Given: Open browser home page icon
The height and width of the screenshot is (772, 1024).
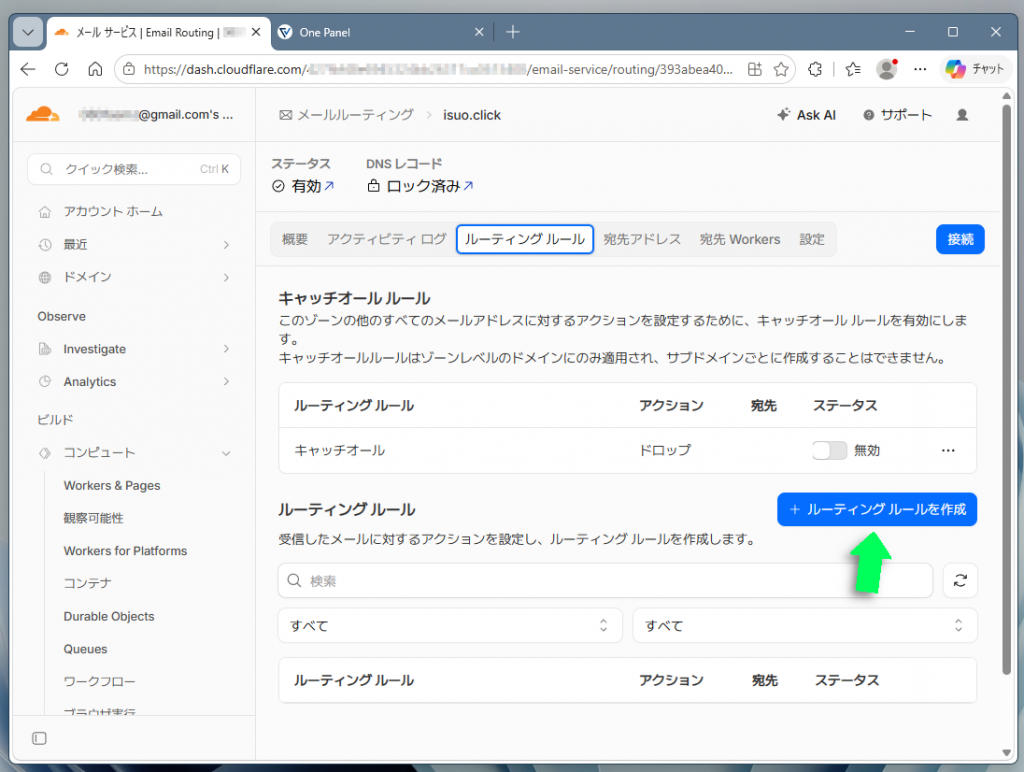Looking at the screenshot, I should point(95,69).
